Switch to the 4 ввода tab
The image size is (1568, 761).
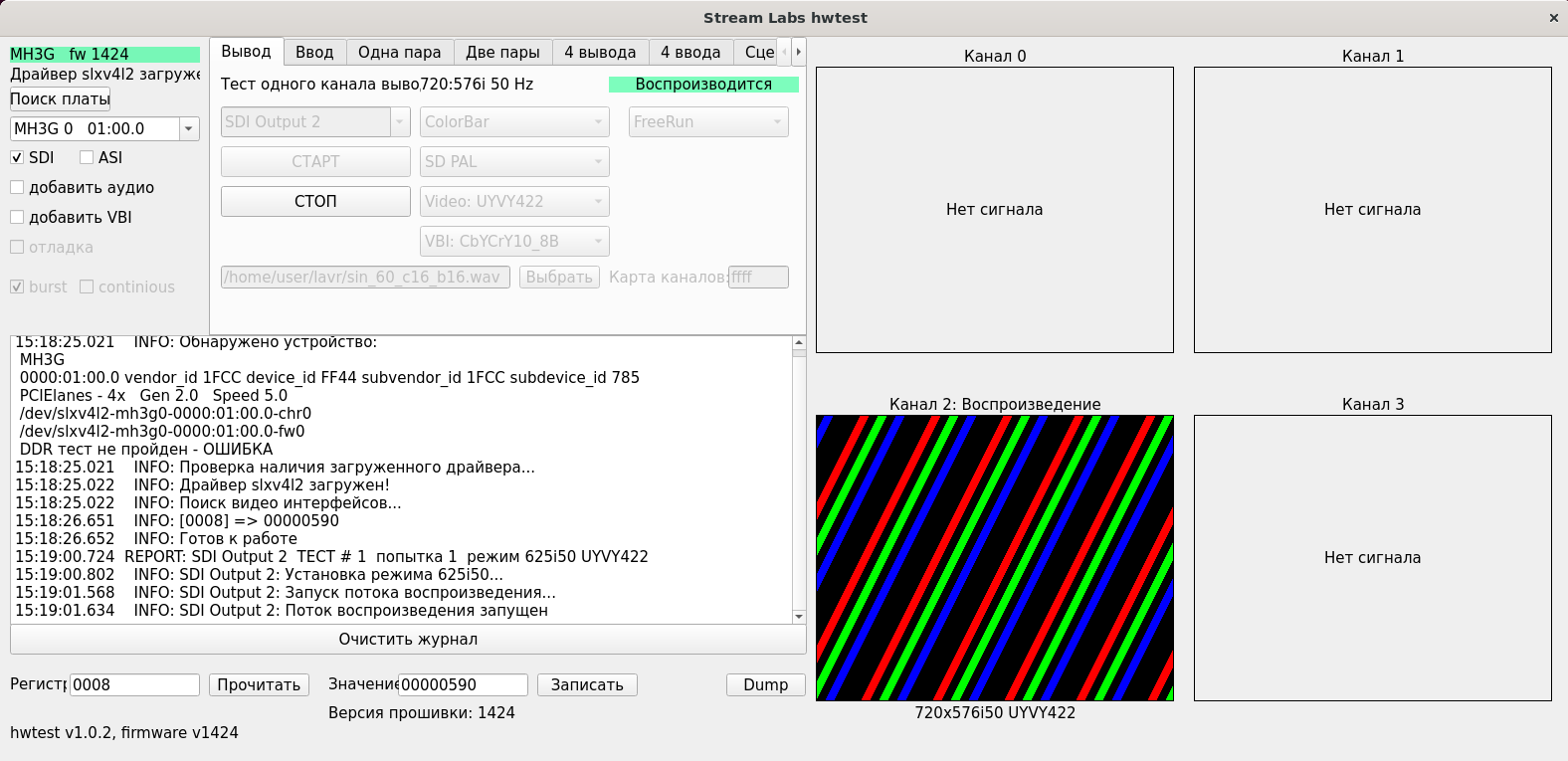coord(690,53)
